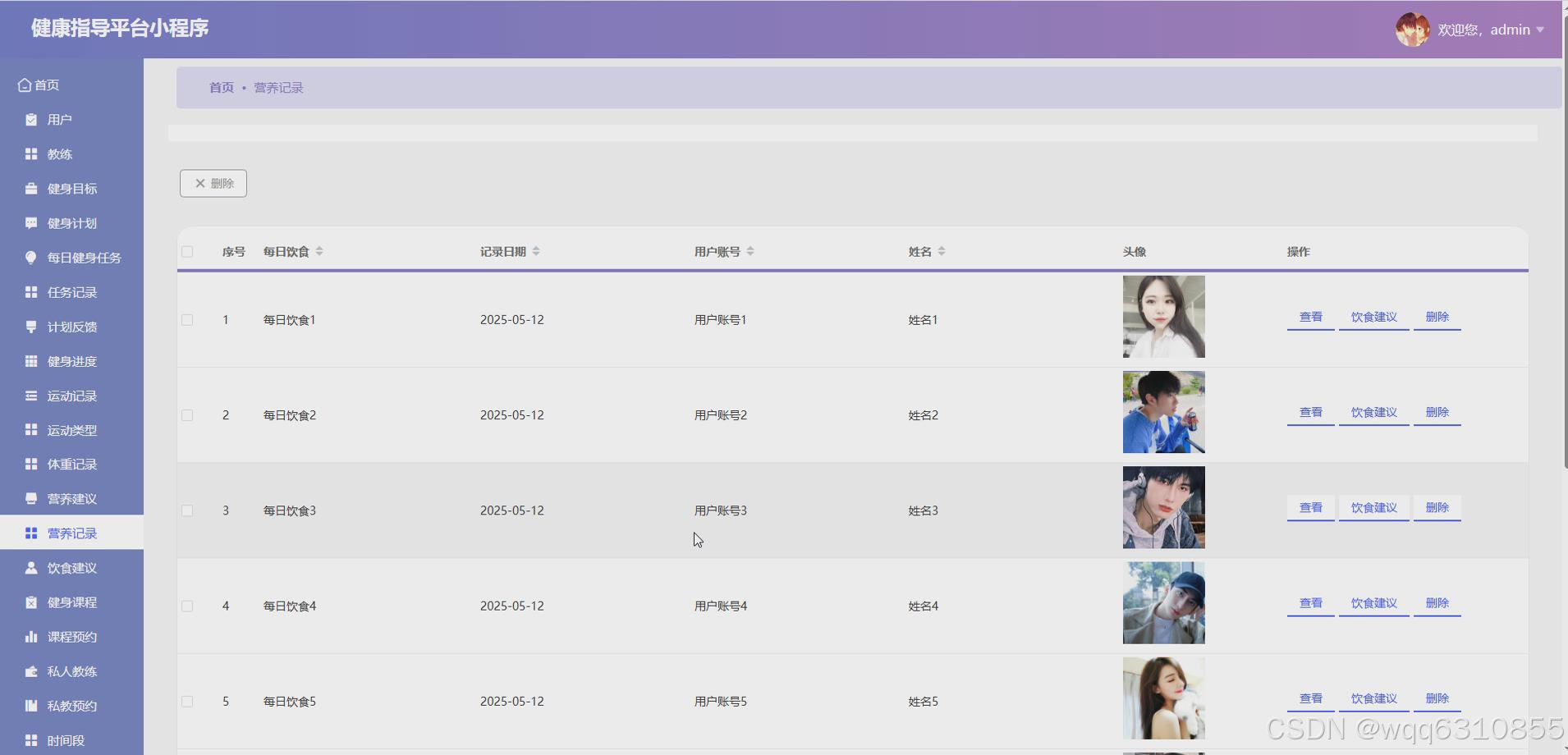The width and height of the screenshot is (1568, 755).
Task: Click the 营养记录 grid icon
Action: point(31,533)
